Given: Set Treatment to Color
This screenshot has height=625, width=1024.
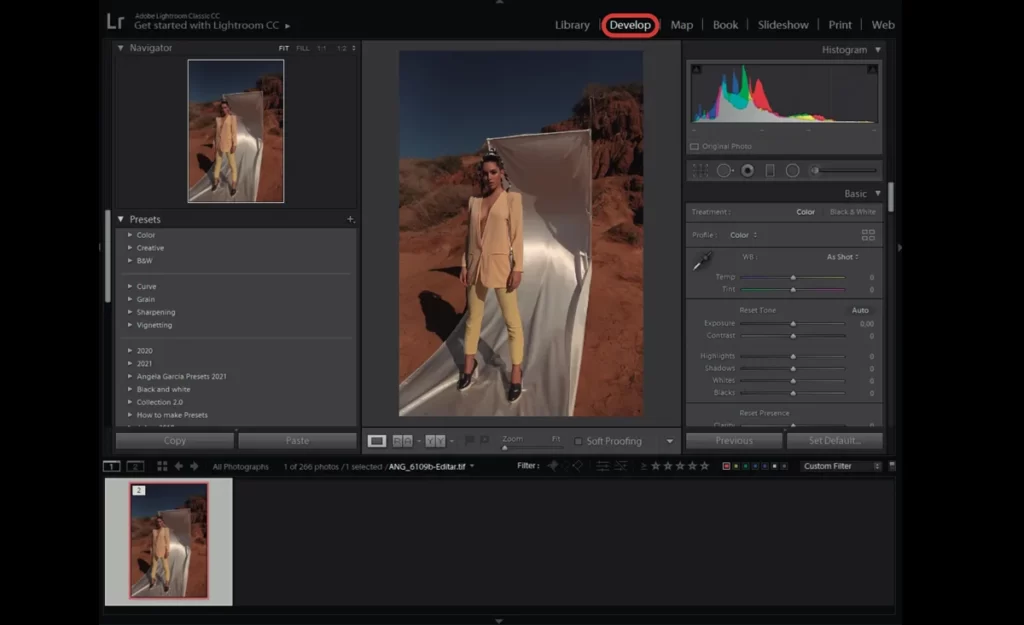Looking at the screenshot, I should click(x=805, y=212).
